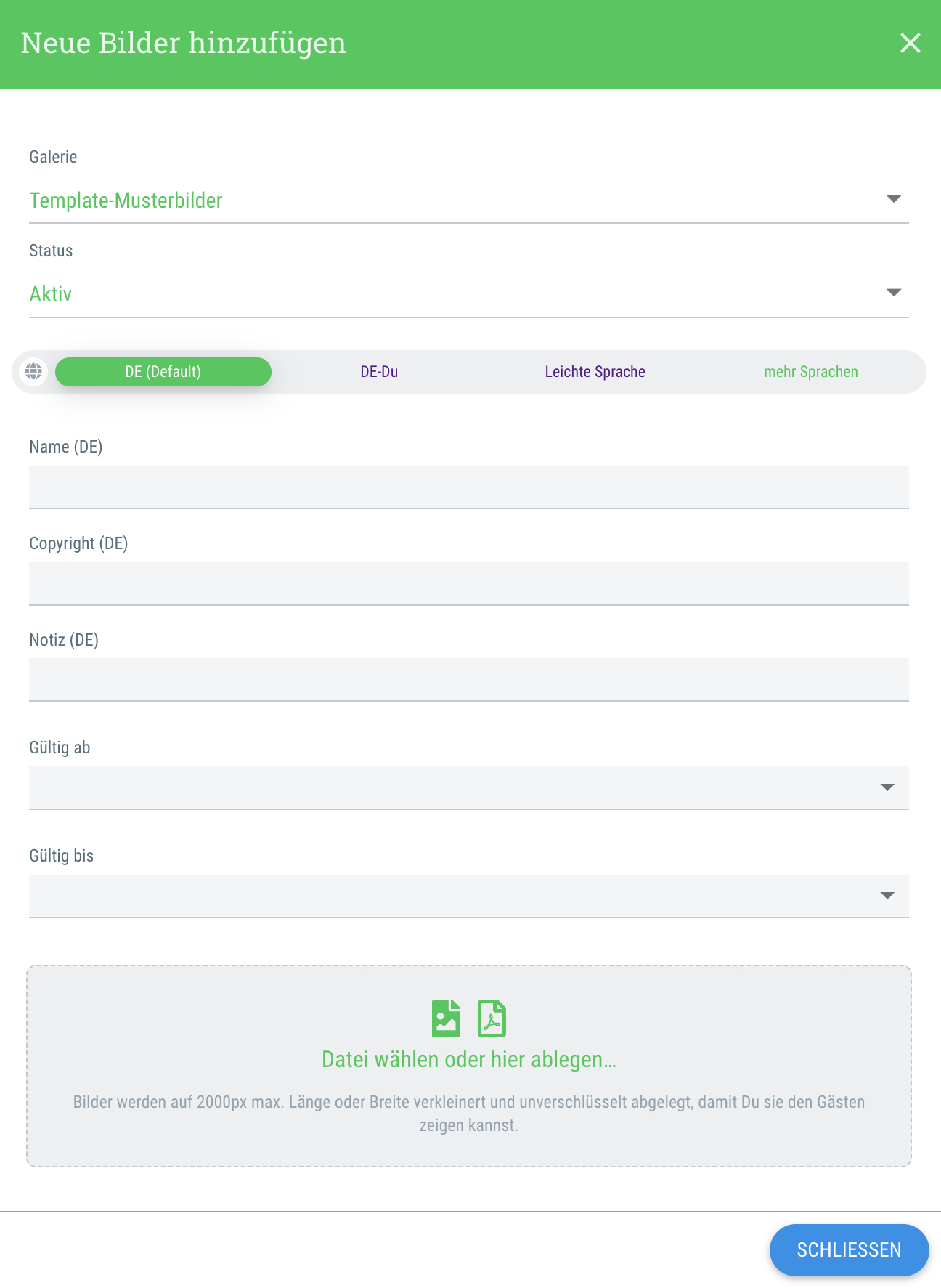Open the Galerie dropdown arrow
The width and height of the screenshot is (941, 1288).
click(894, 198)
